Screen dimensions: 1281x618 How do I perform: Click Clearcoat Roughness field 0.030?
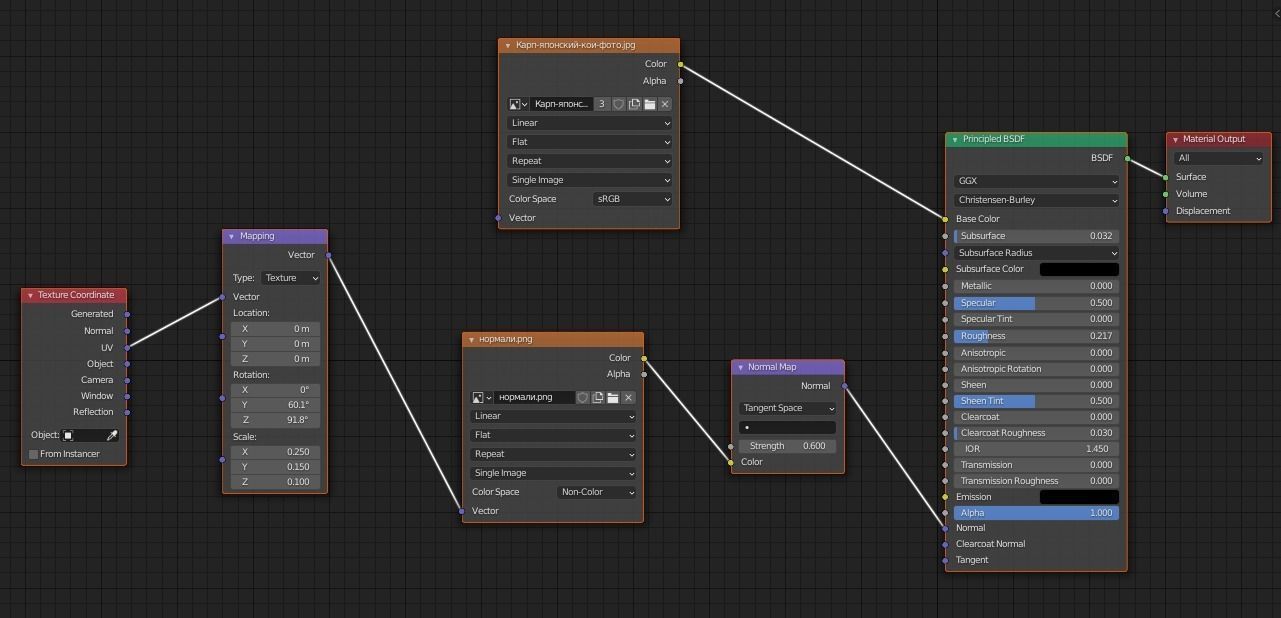[1036, 433]
